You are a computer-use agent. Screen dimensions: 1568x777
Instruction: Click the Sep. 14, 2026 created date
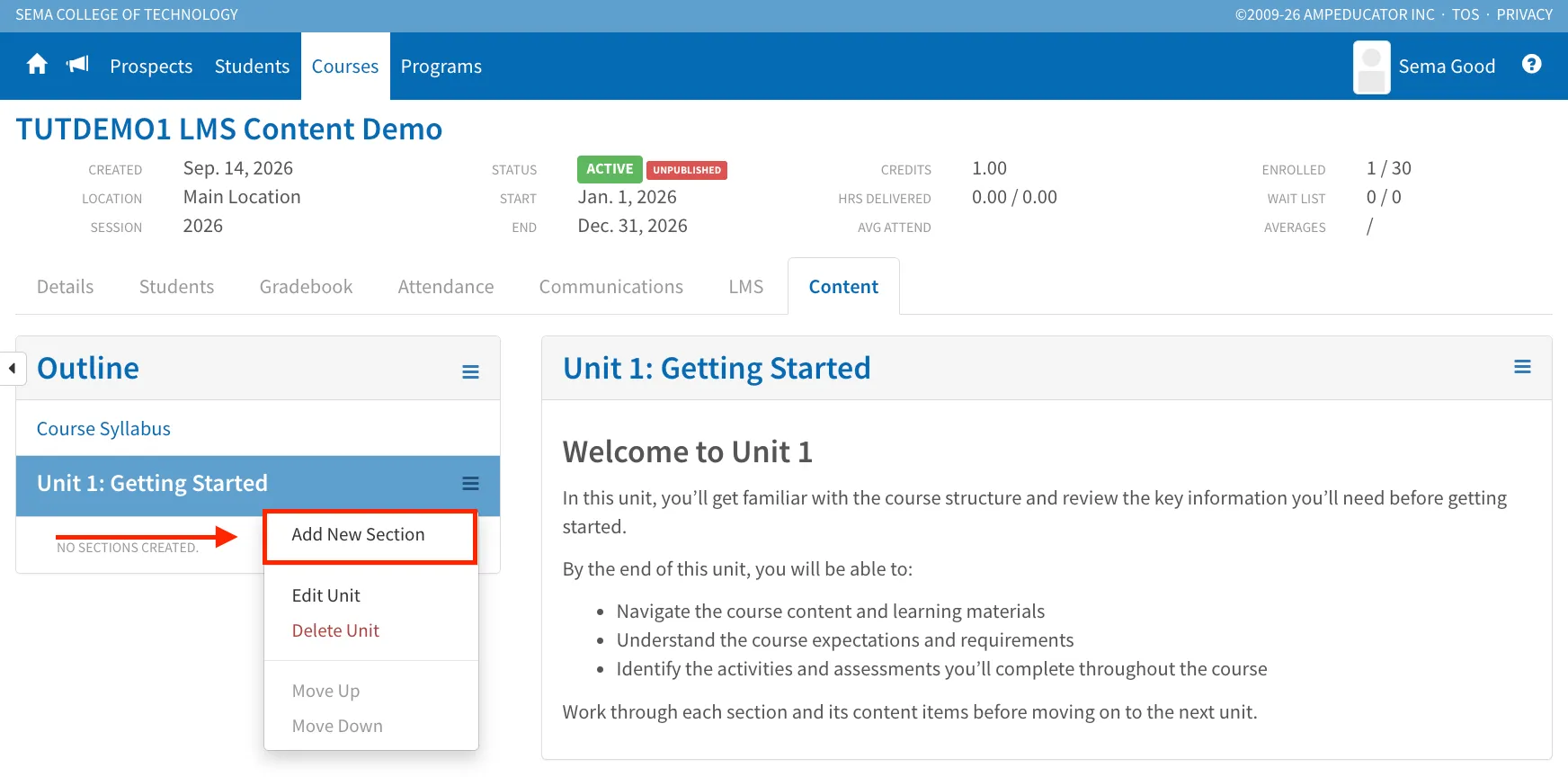238,168
